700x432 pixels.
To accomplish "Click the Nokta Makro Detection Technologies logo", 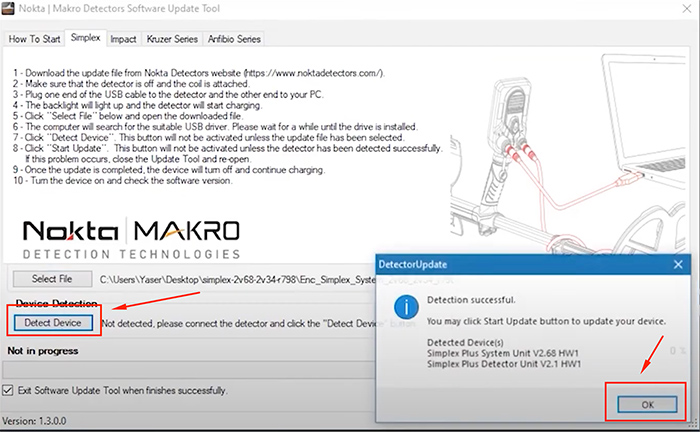I will [x=131, y=239].
